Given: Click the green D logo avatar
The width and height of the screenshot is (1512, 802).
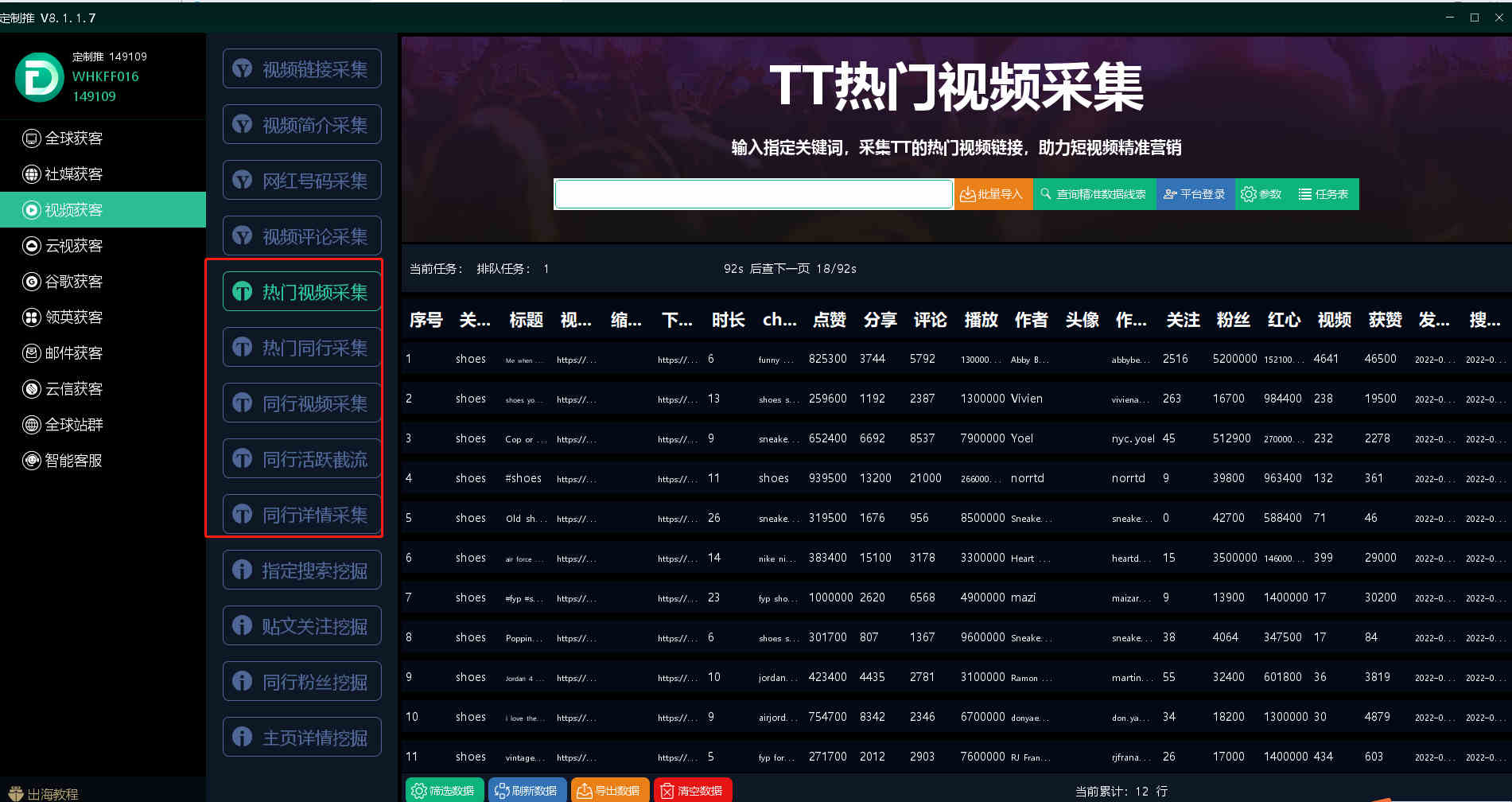Looking at the screenshot, I should (x=39, y=77).
